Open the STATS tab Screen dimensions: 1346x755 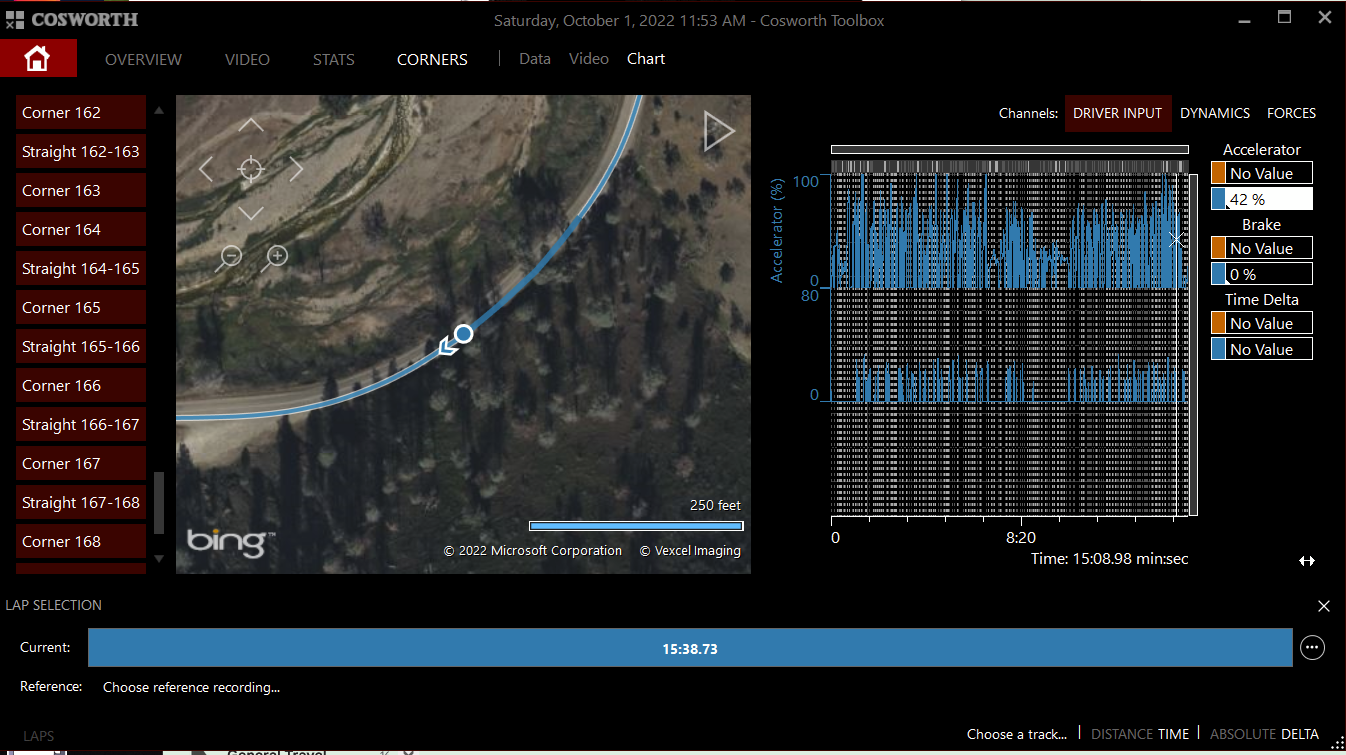333,59
